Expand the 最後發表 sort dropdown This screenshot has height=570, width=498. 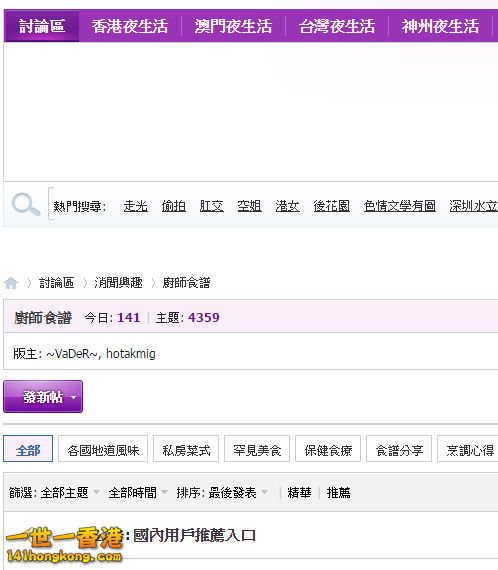pos(238,493)
